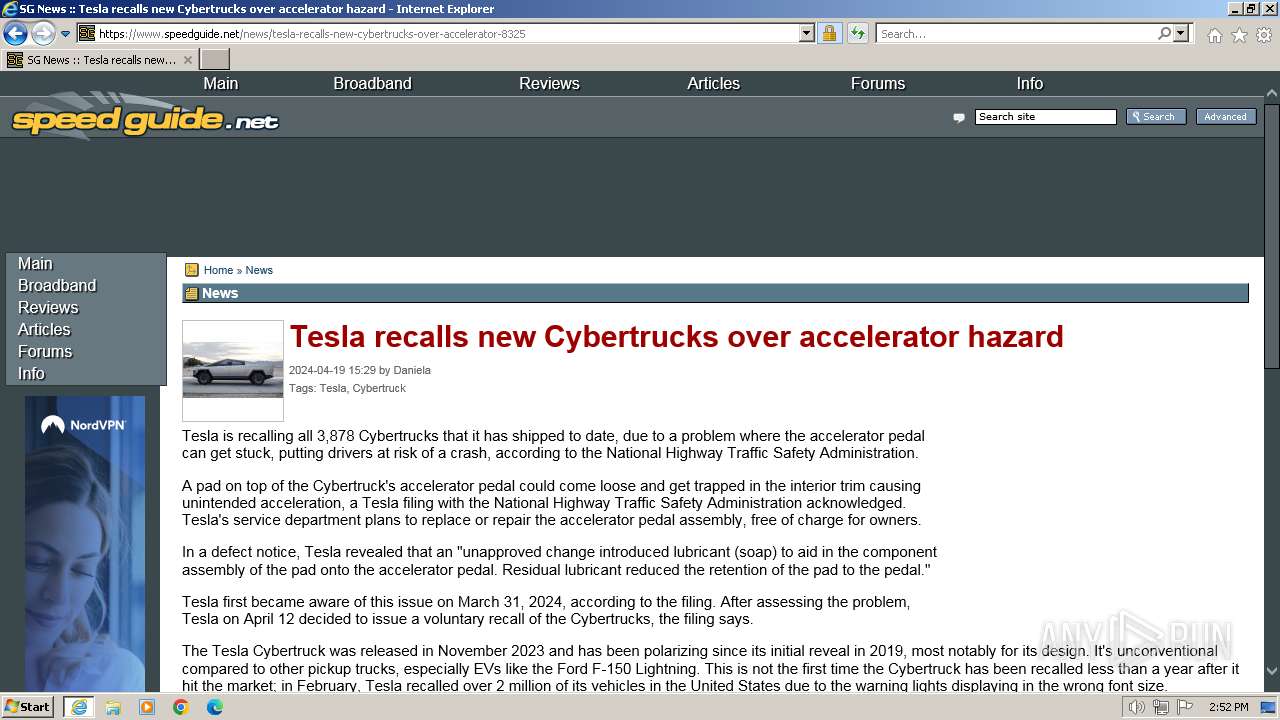Click the breadcrumb folder icon
Screen dimensions: 1280x720
pos(192,270)
